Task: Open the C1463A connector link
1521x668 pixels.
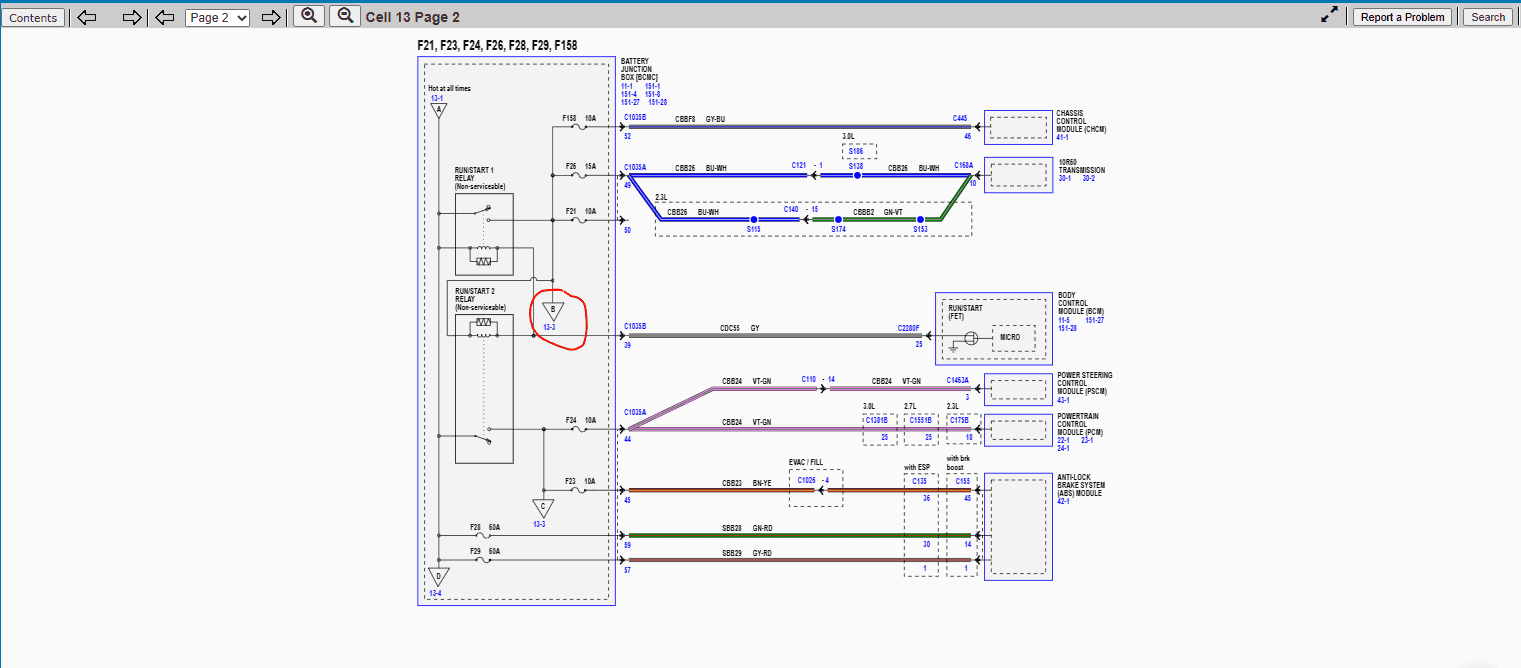Action: coord(957,381)
